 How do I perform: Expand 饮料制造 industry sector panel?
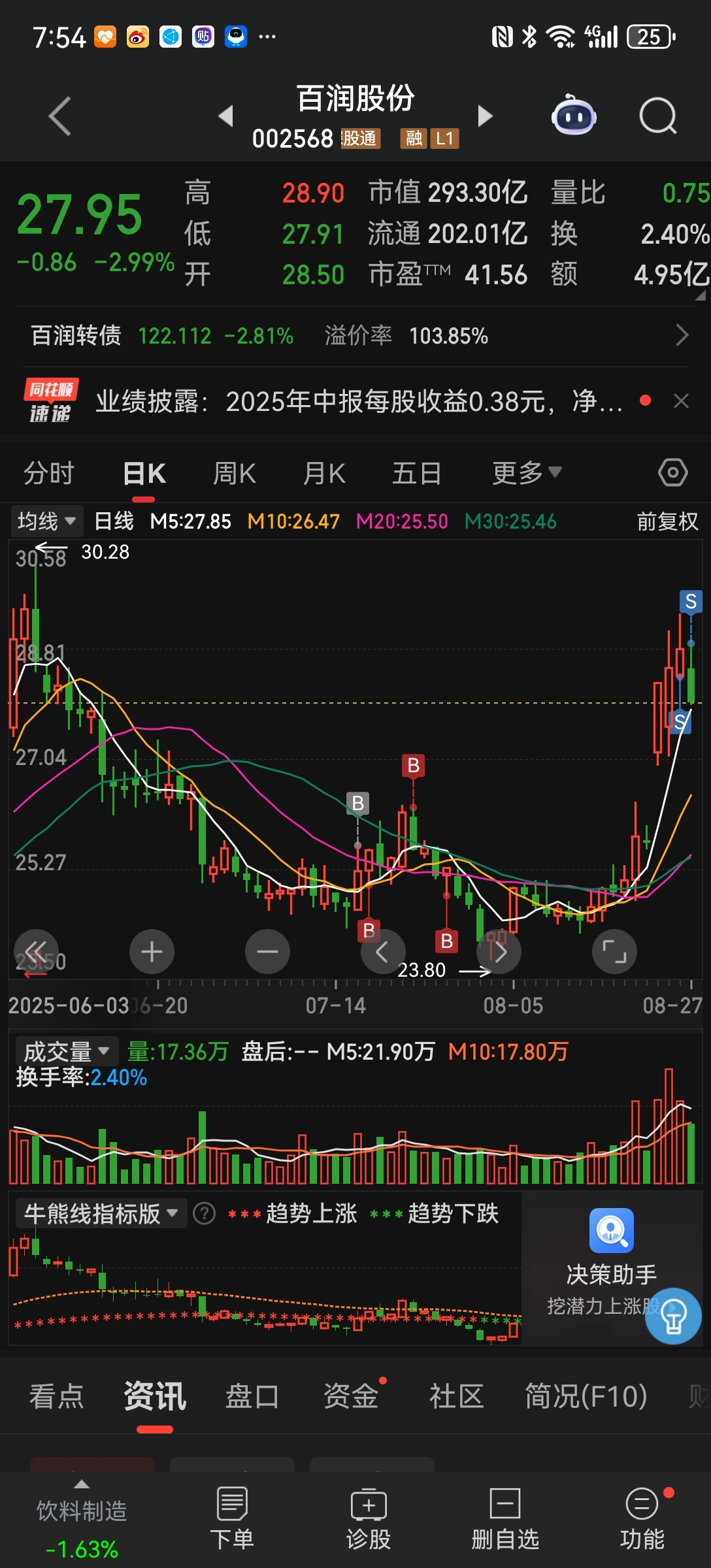[82, 1521]
